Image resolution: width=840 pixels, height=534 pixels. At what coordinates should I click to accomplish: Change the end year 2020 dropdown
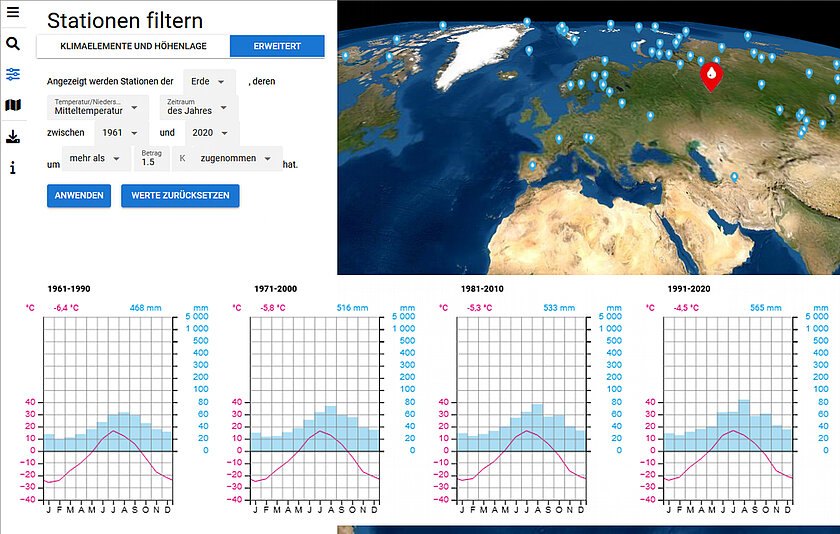[x=210, y=132]
